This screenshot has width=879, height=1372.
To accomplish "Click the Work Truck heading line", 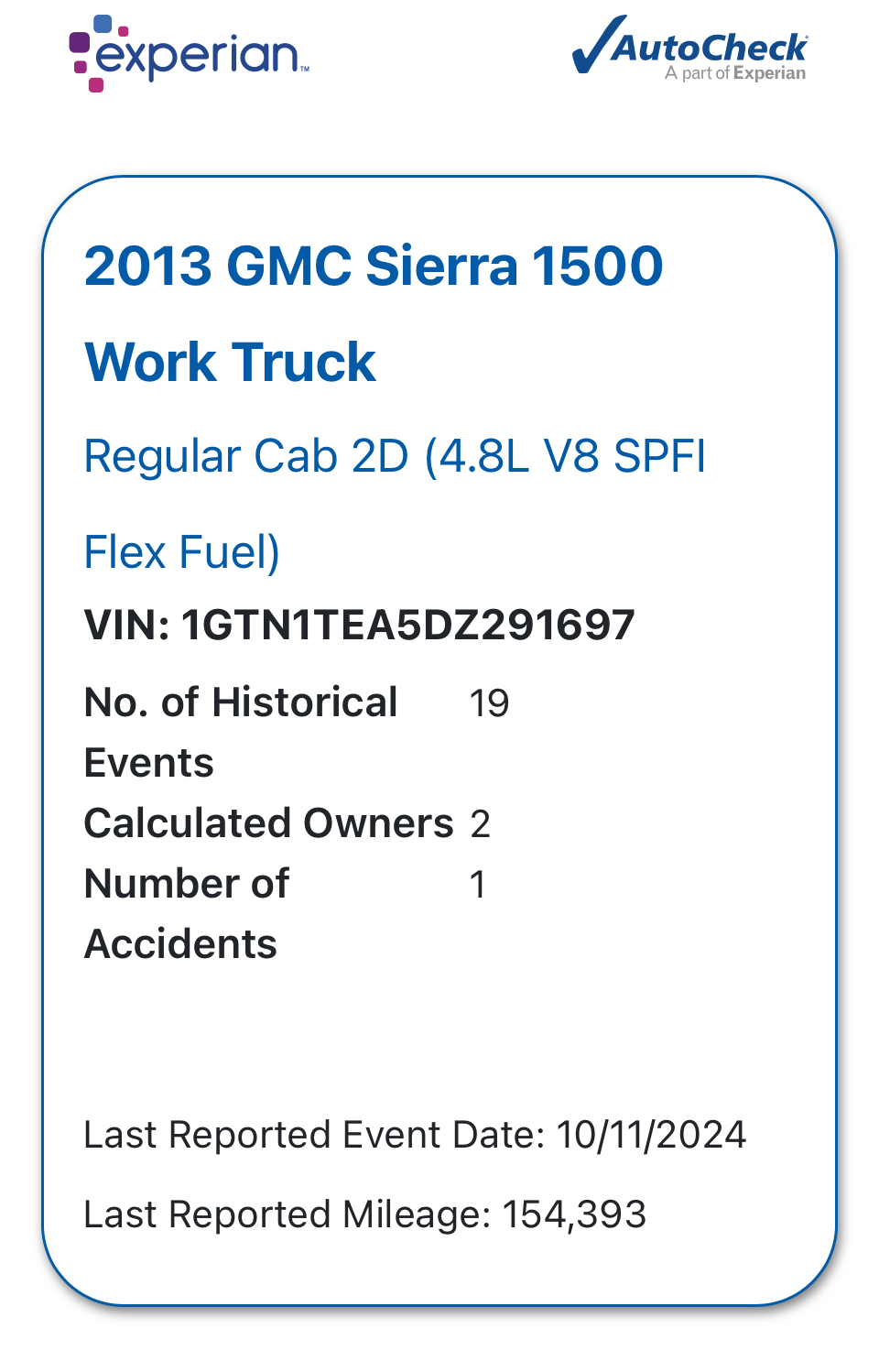I will tap(230, 362).
